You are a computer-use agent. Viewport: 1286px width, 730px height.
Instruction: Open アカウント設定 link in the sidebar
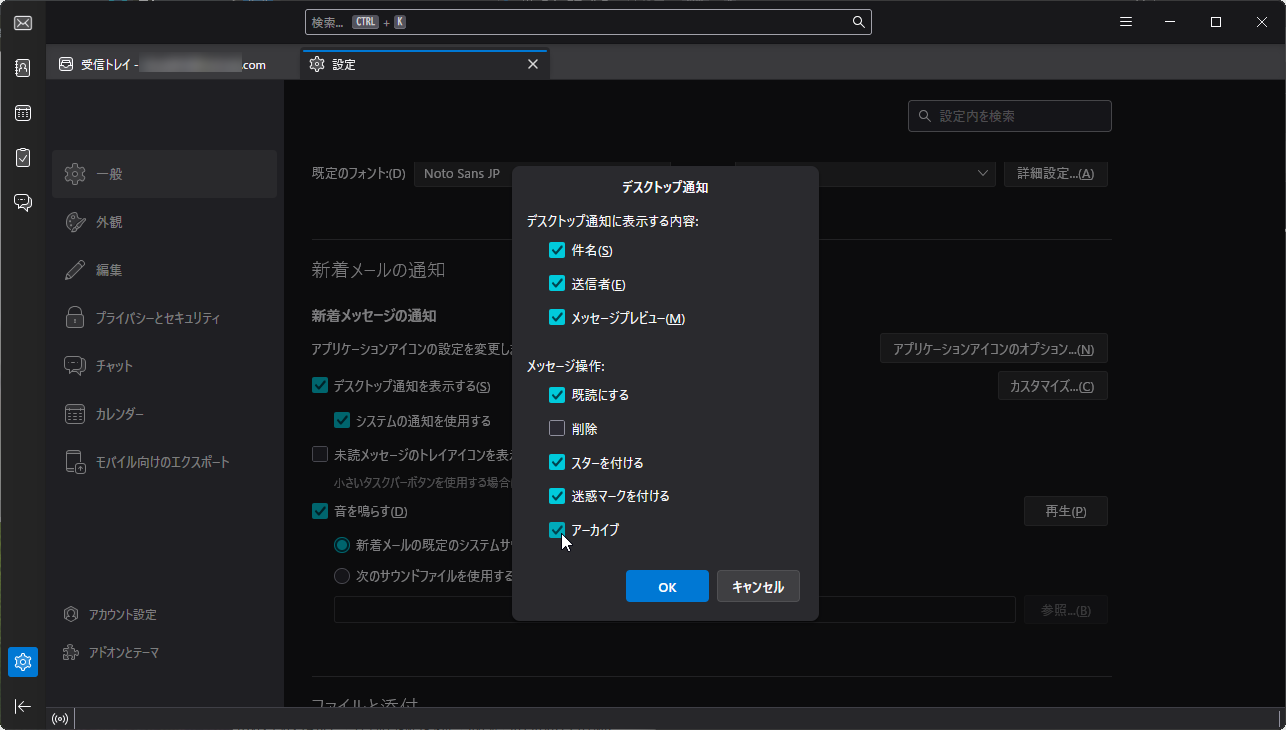click(110, 614)
